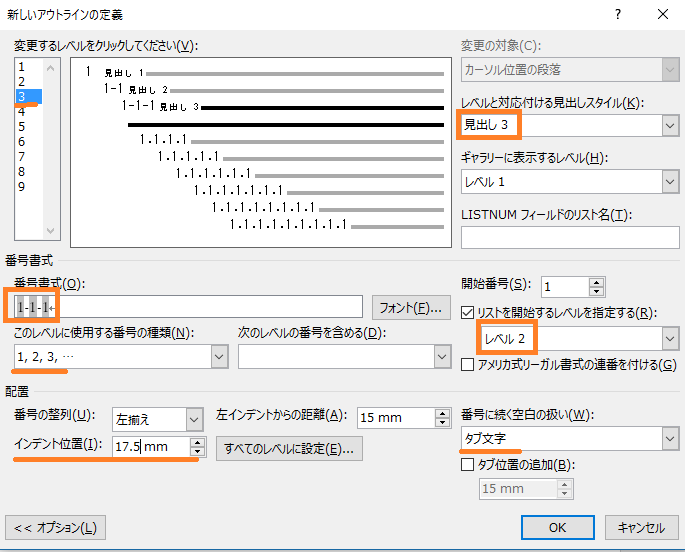This screenshot has height=552, width=685.
Task: Increase インデント位置 with up arrow
Action: coord(197,442)
